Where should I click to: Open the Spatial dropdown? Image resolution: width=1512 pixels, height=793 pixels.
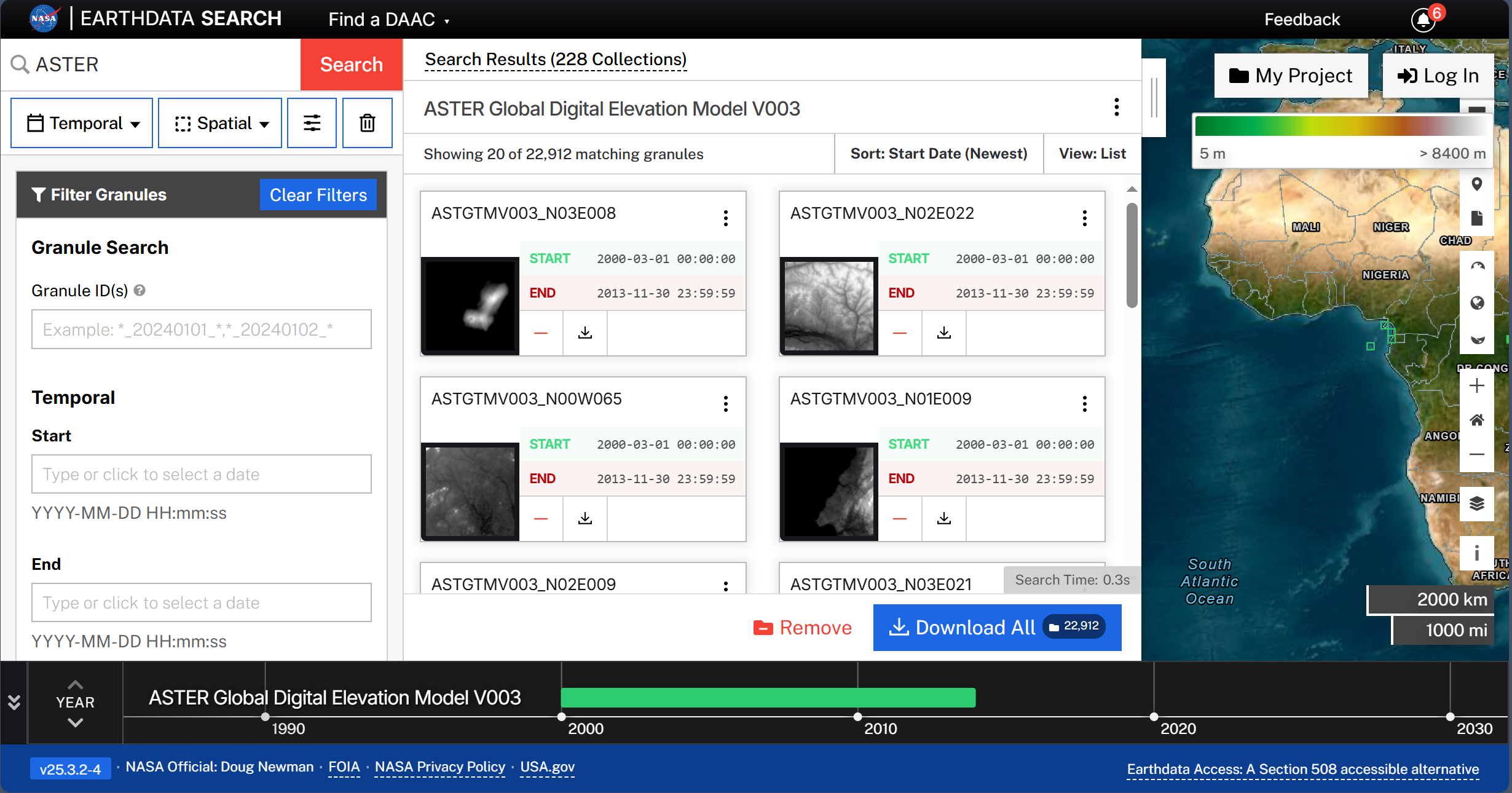point(220,123)
